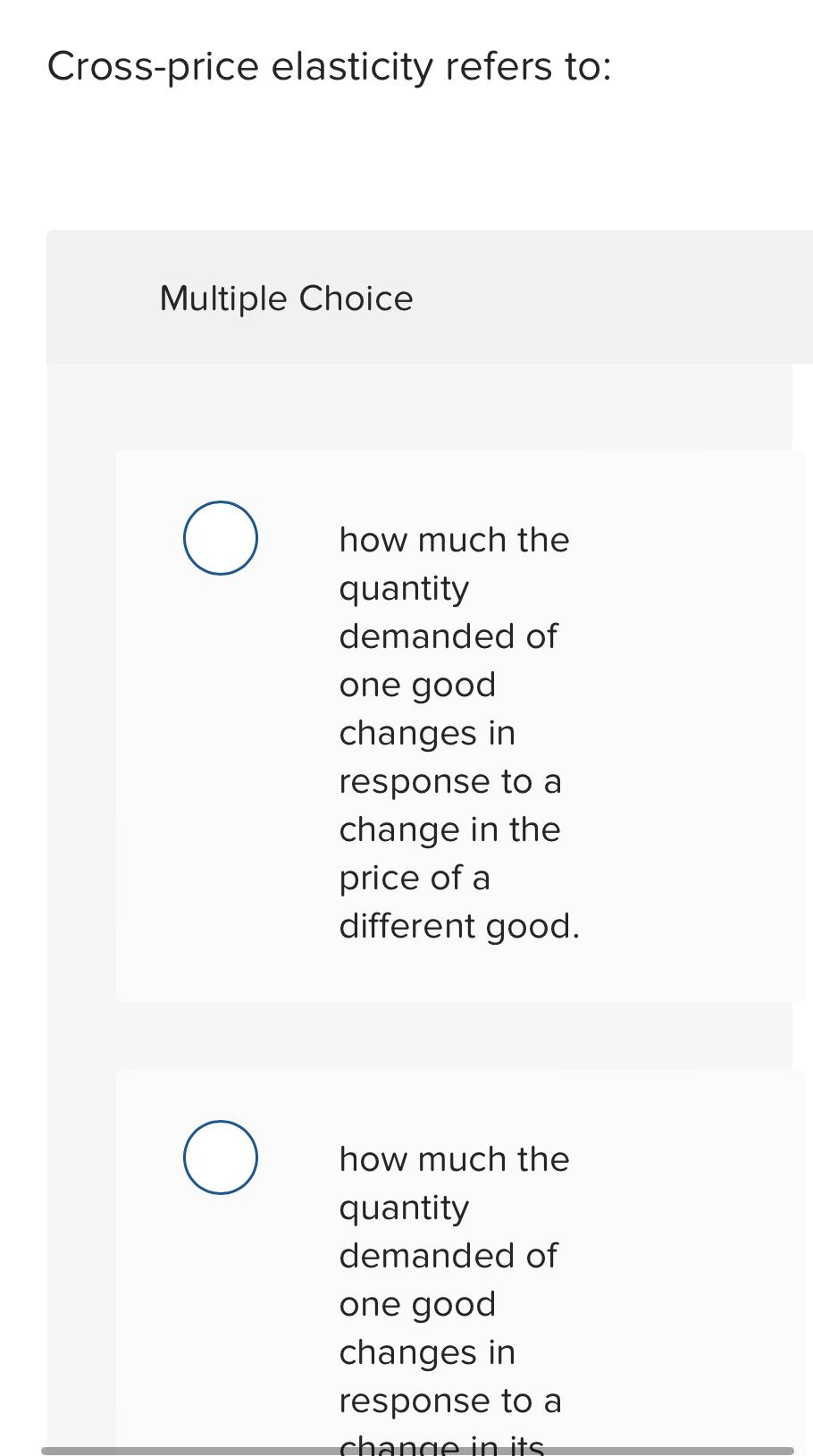Click the Multiple Choice label text
Screen dimensions: 813x1456
[286, 297]
